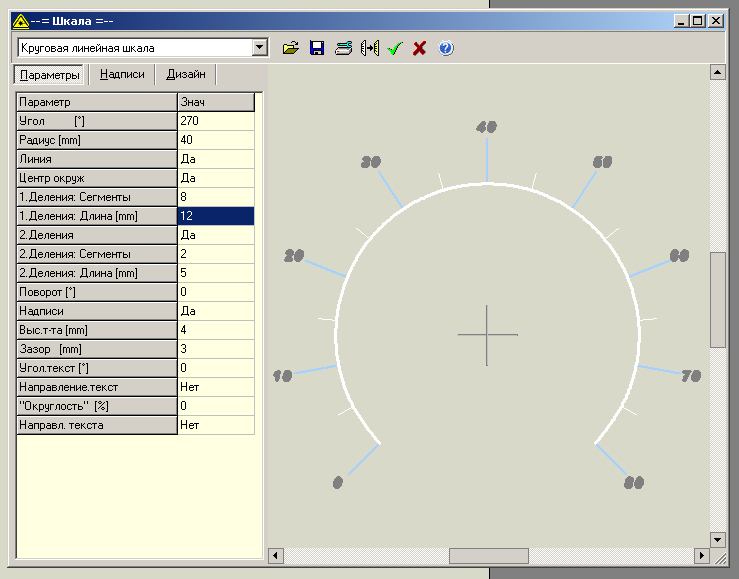Click the Угол value field 270
Viewport: 739px width, 579px height.
tap(215, 121)
